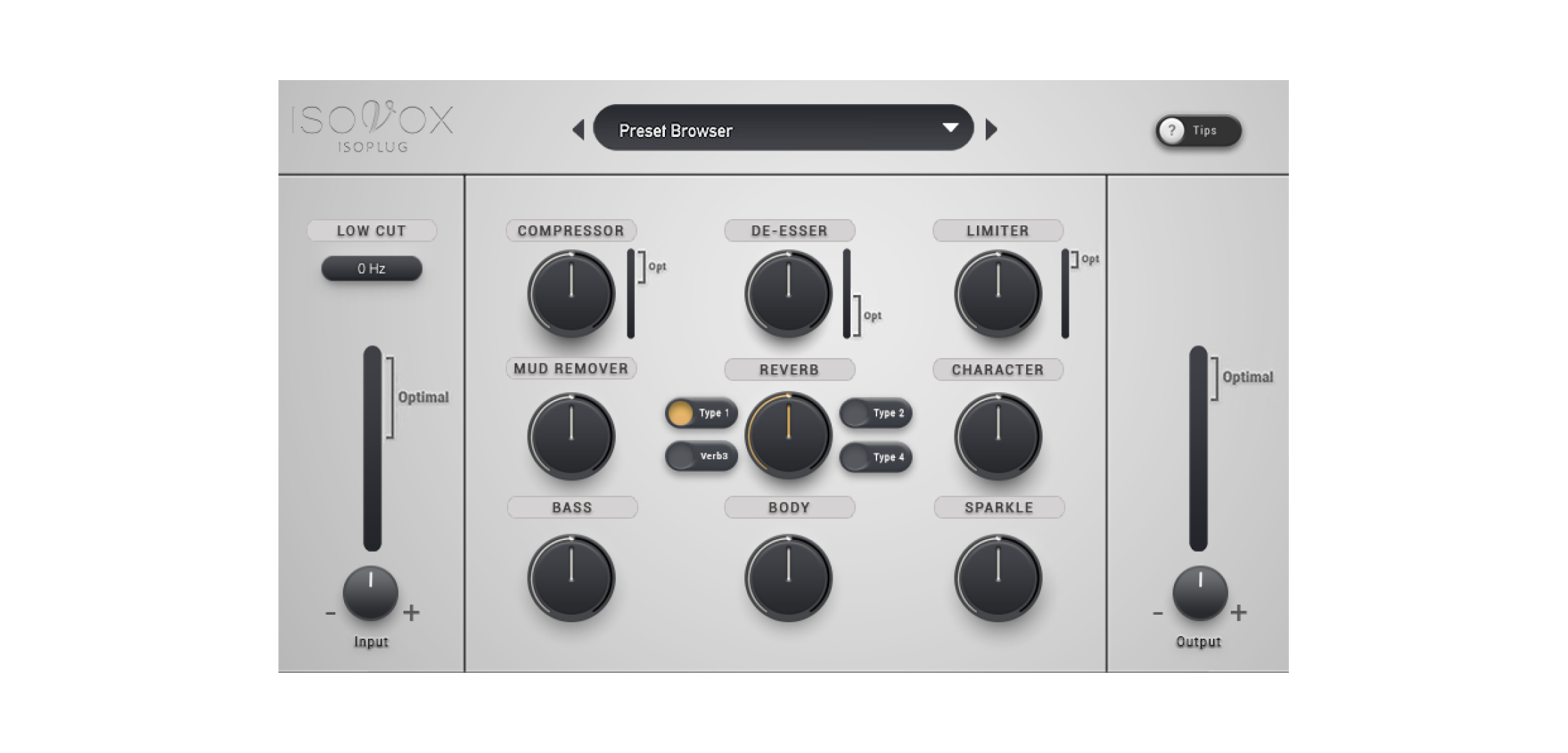Enable the Type 4 reverb switch
The width and height of the screenshot is (1568, 753).
pyautogui.click(x=876, y=457)
